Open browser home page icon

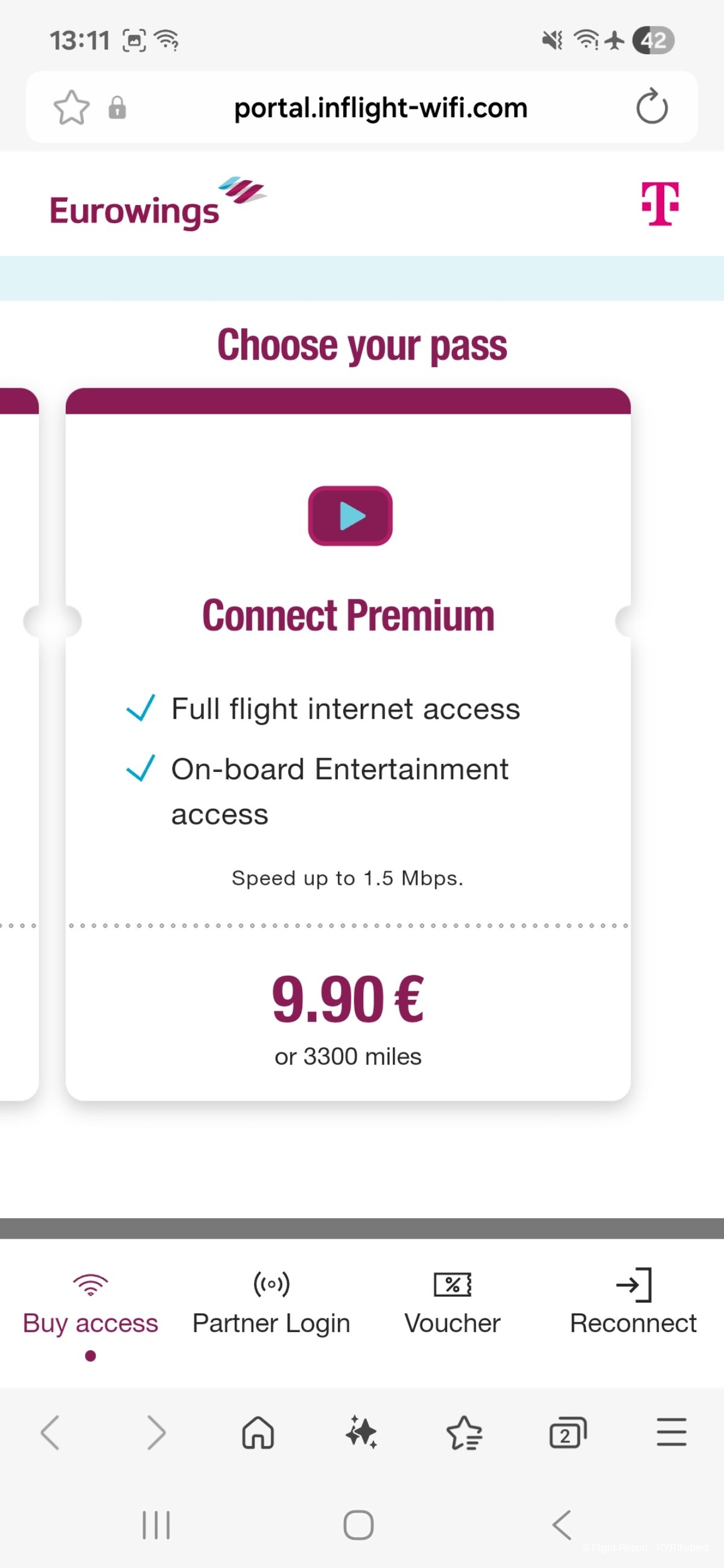pyautogui.click(x=258, y=1433)
